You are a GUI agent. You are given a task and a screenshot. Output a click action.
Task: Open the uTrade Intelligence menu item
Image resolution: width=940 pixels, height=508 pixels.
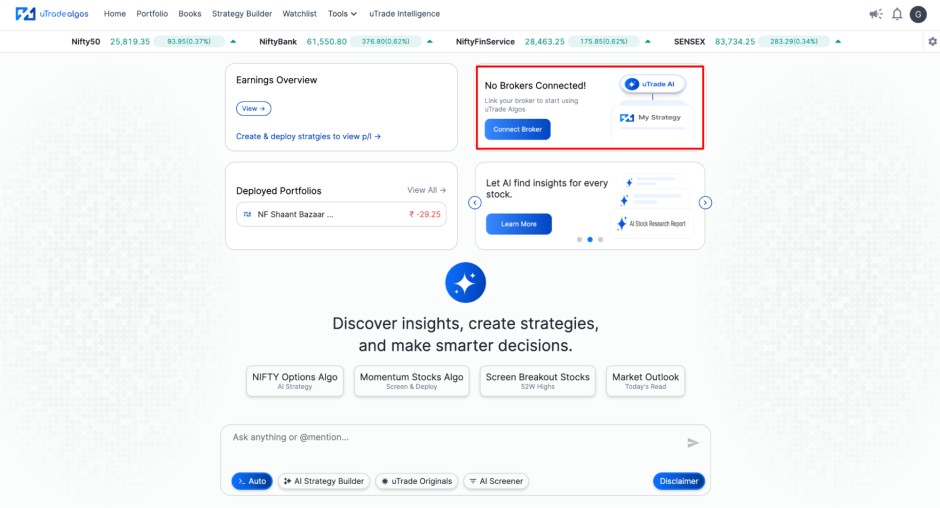click(404, 14)
